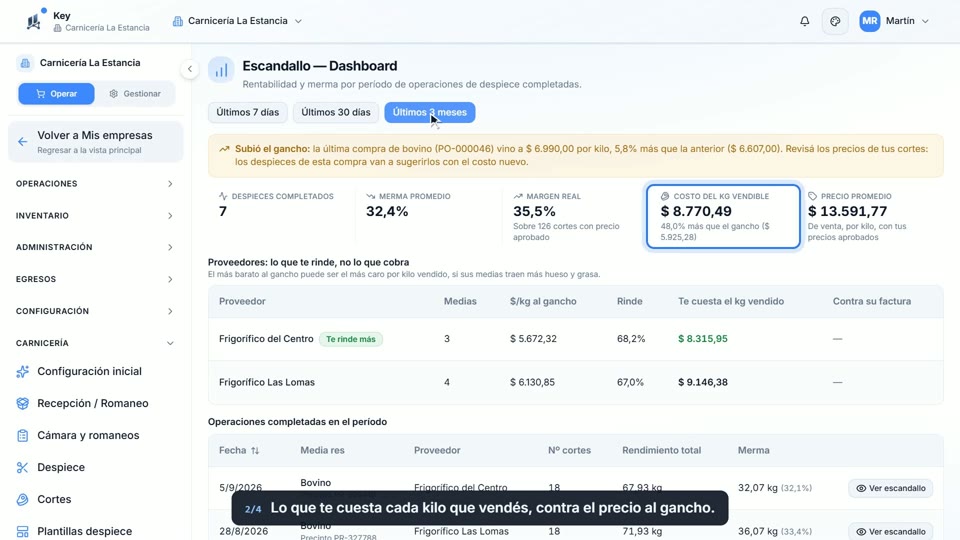Viewport: 960px width, 540px height.
Task: Click the $ 8.315,95 cost value
Action: click(703, 339)
